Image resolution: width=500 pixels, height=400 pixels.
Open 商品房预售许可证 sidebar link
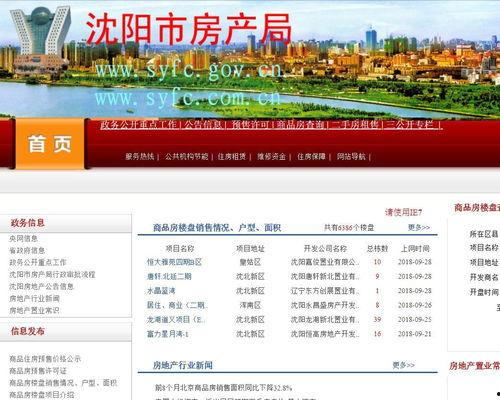pos(38,371)
